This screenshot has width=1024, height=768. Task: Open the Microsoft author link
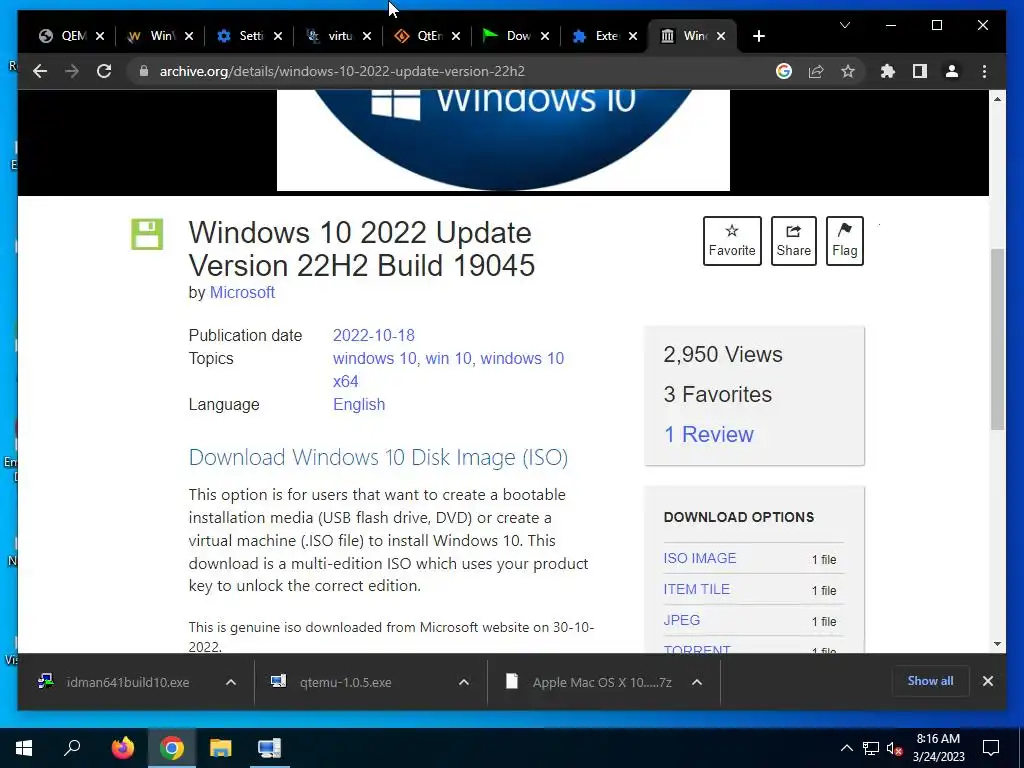pyautogui.click(x=242, y=293)
